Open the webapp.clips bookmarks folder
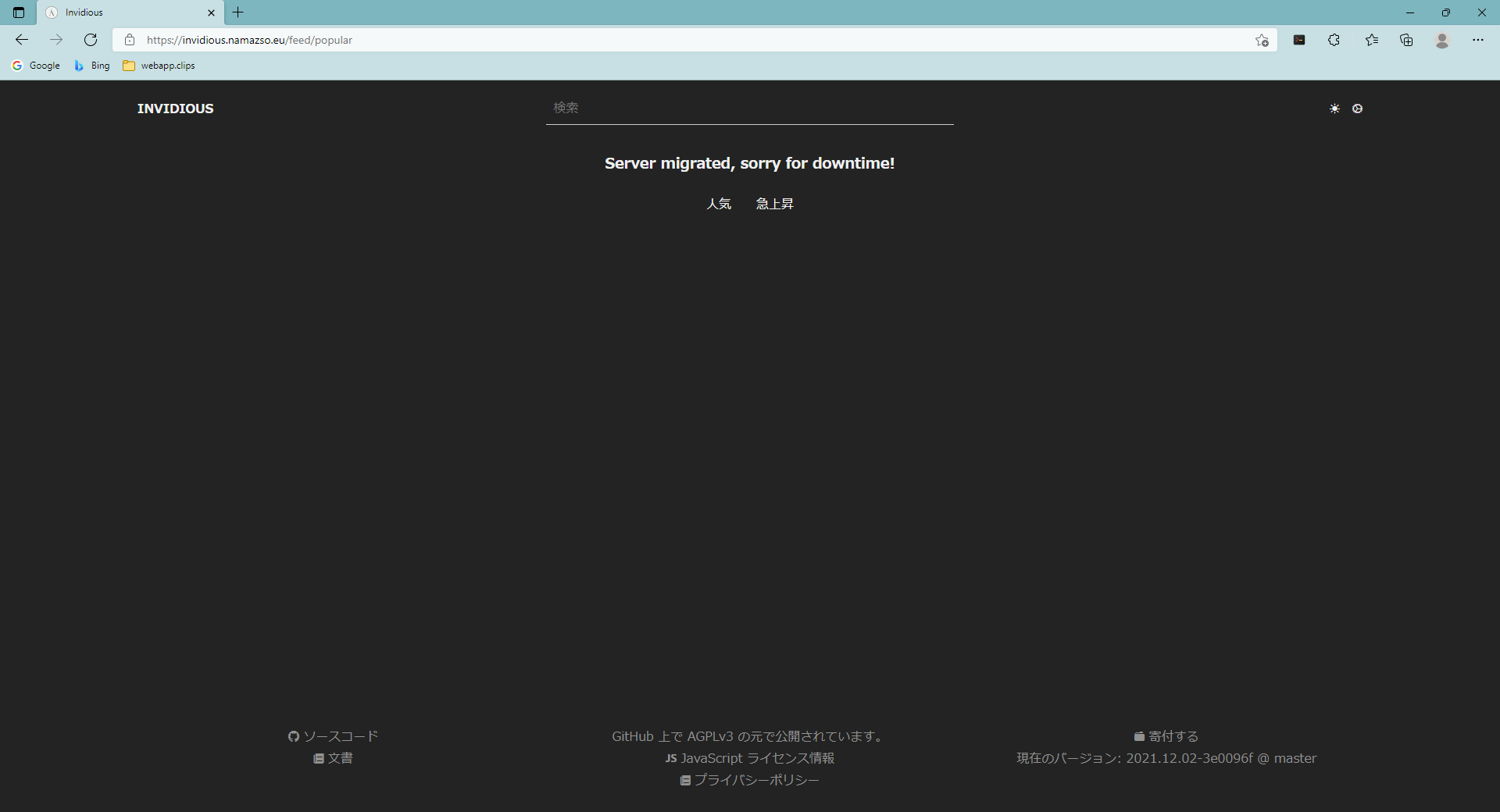 [159, 66]
